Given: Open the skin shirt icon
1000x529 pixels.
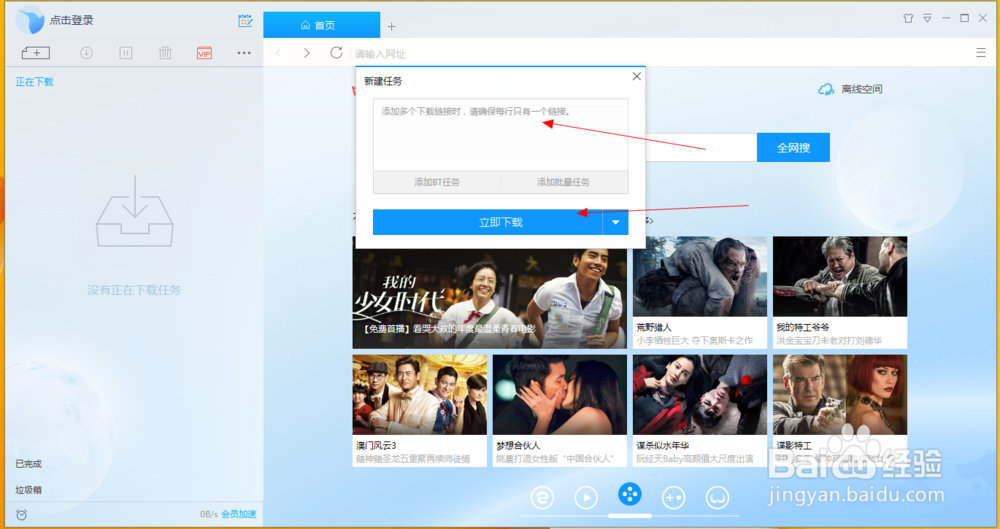Looking at the screenshot, I should [x=908, y=19].
